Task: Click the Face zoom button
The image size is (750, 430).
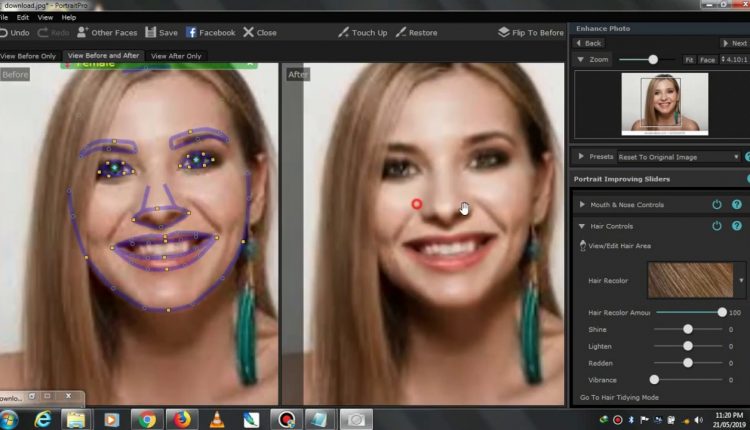Action: pyautogui.click(x=707, y=60)
